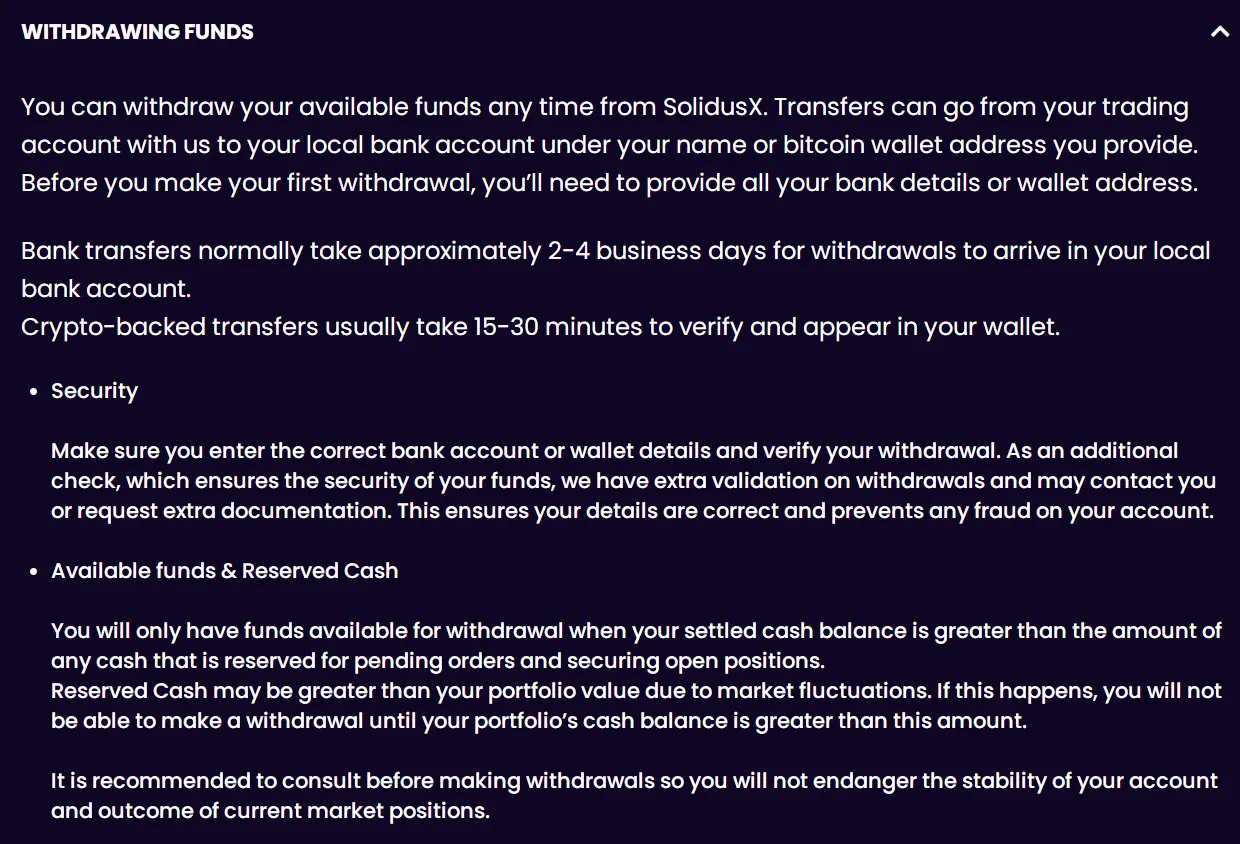Click the paragraph starting 'Make sure you enter'
Screen dimensions: 1240x844
pos(633,481)
